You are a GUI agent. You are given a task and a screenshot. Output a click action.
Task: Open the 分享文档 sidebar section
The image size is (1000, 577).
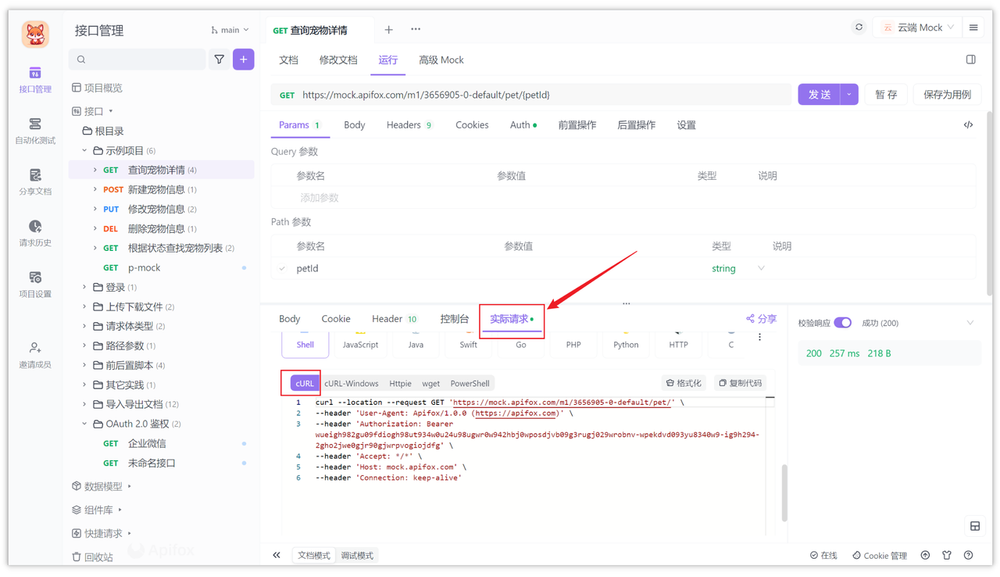click(x=35, y=182)
